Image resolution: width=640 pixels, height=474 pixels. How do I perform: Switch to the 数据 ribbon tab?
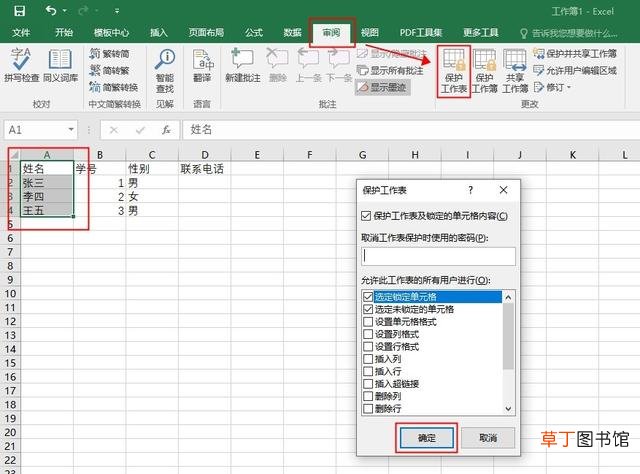(292, 33)
